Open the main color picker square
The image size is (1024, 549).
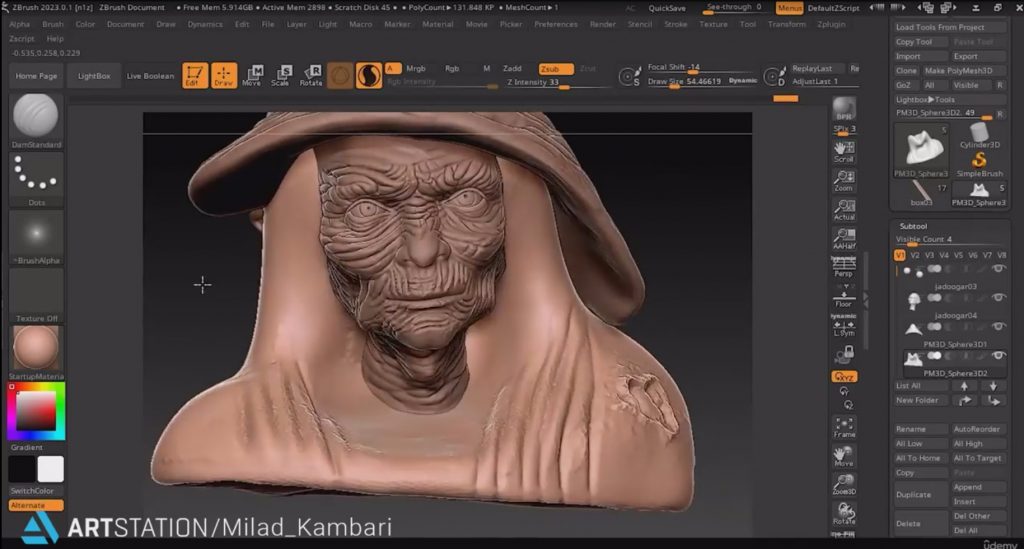(36, 412)
